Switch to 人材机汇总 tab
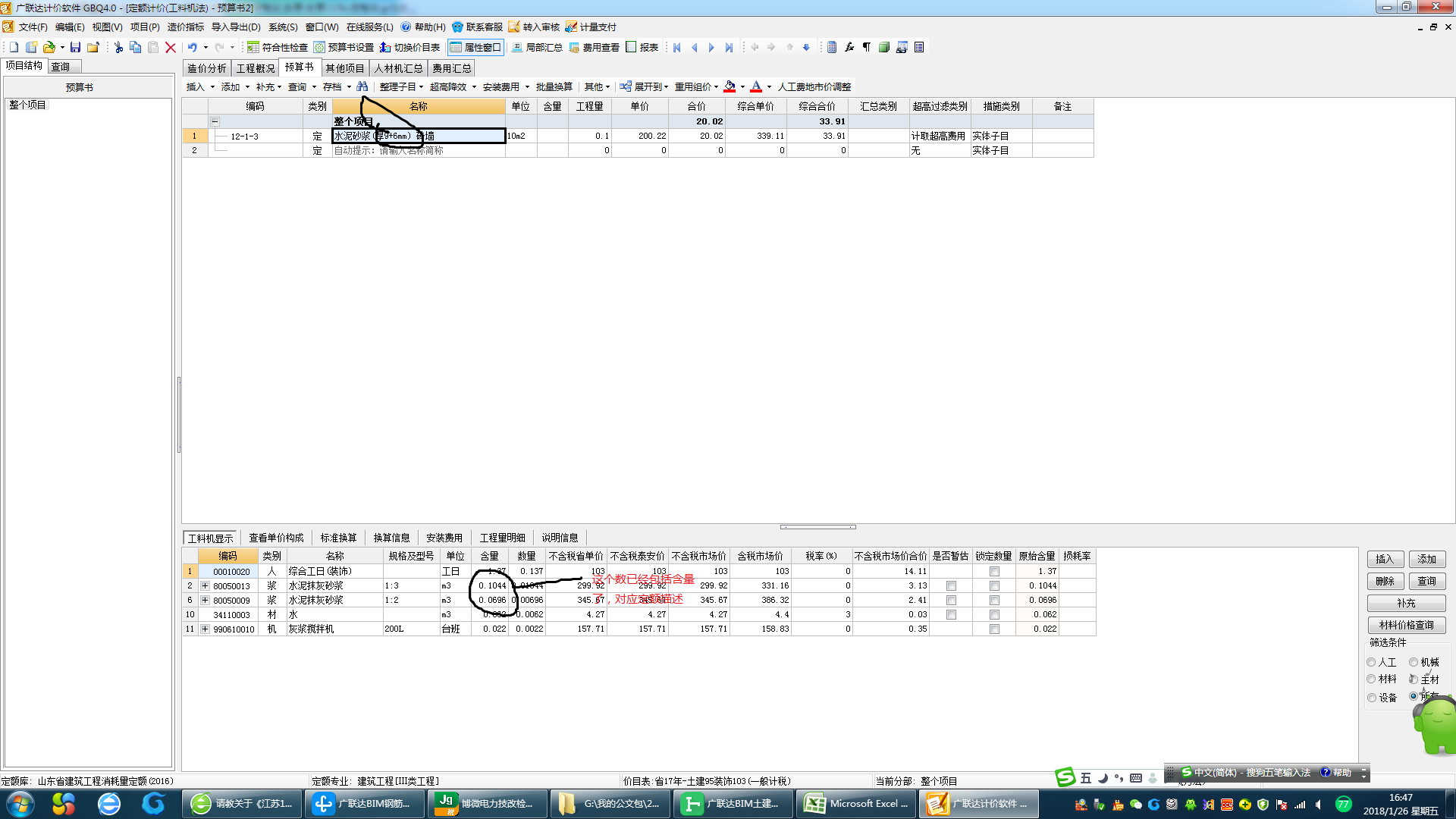Image resolution: width=1456 pixels, height=819 pixels. coord(398,68)
